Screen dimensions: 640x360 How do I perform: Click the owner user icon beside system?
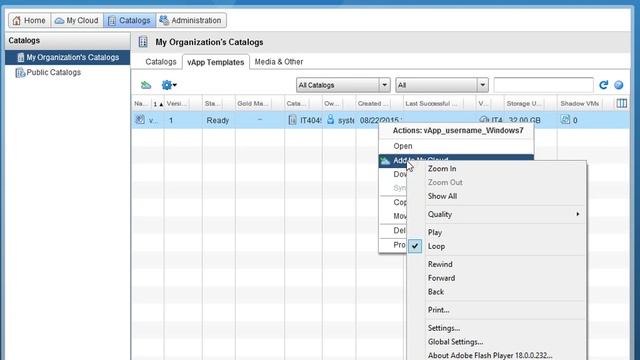pos(330,119)
